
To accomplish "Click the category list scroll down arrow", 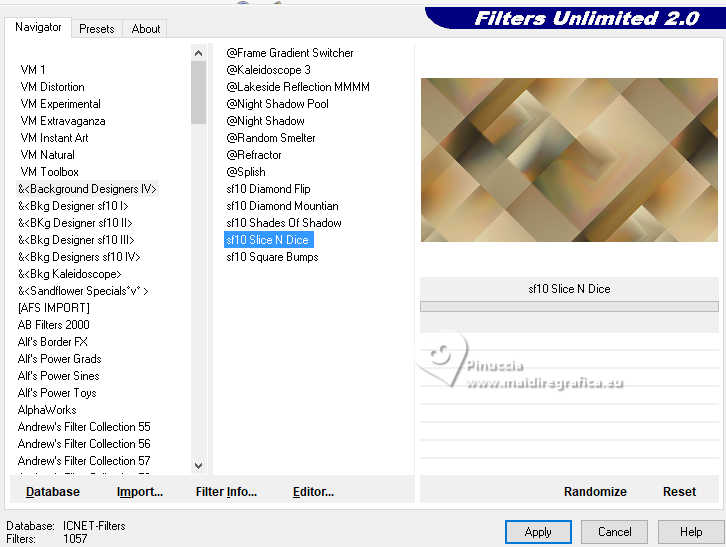I will (199, 465).
